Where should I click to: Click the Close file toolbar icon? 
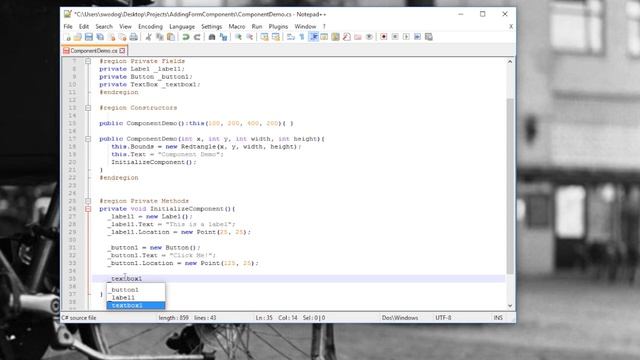point(112,37)
